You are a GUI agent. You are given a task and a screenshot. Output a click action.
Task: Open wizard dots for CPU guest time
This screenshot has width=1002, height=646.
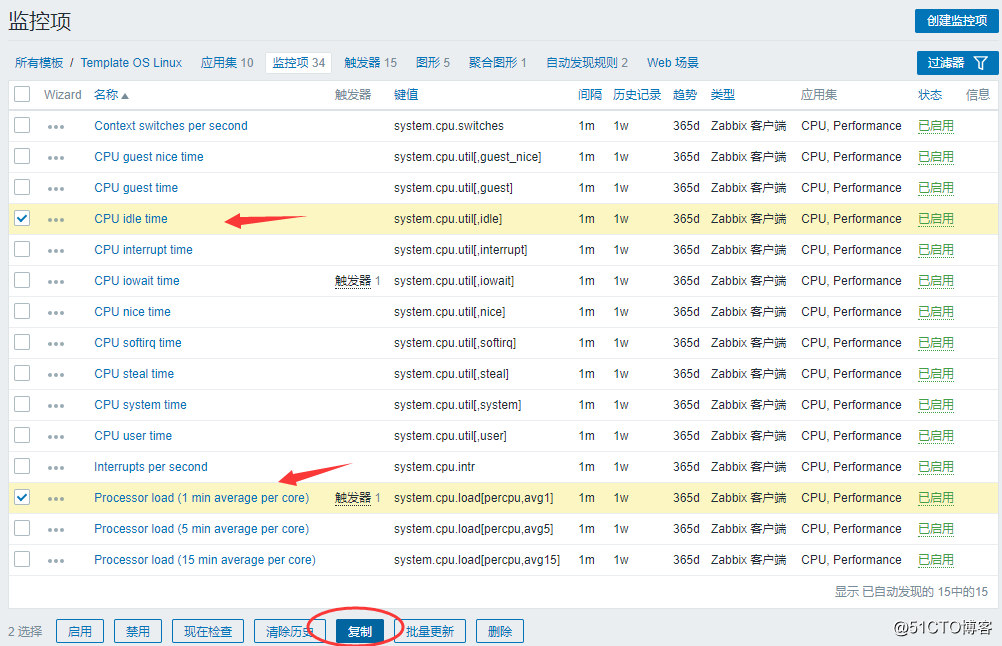[56, 188]
